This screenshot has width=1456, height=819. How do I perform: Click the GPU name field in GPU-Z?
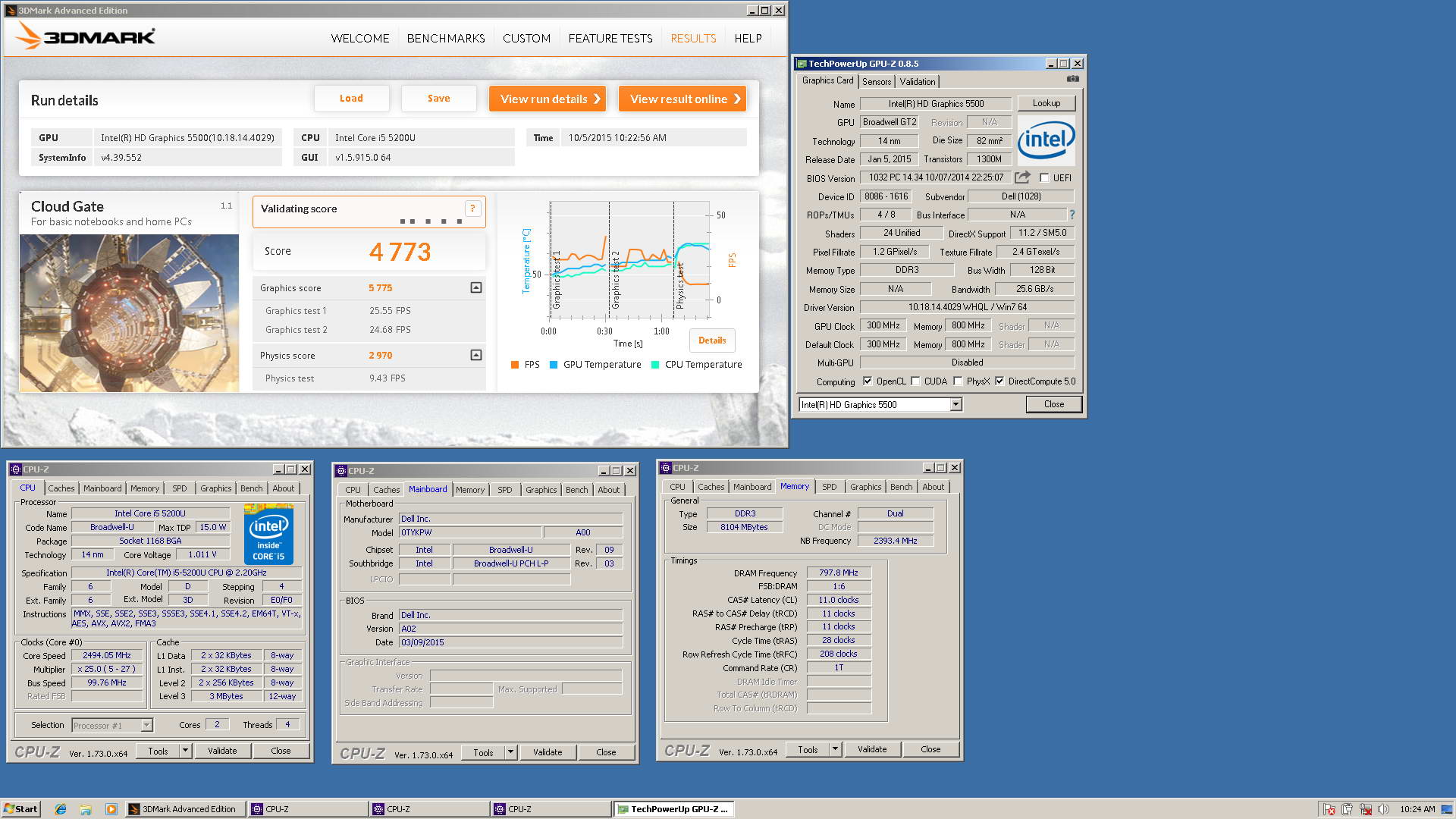tap(936, 104)
